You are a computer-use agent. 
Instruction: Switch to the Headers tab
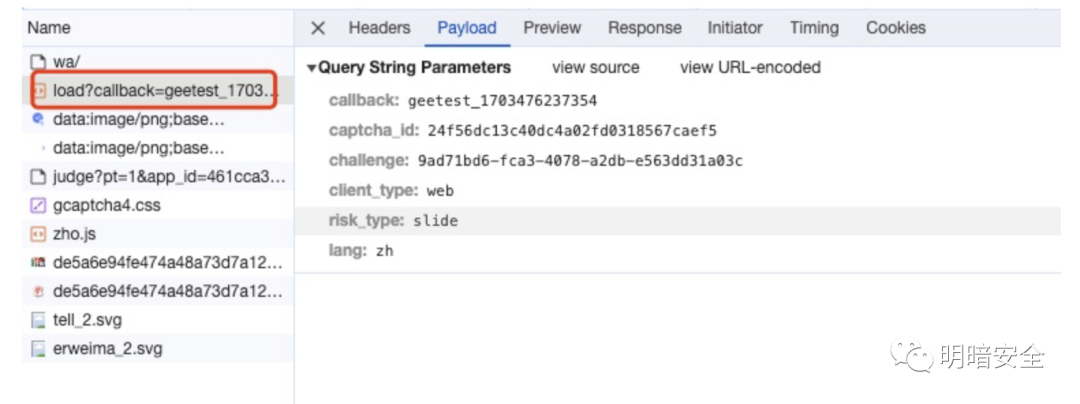tap(379, 28)
